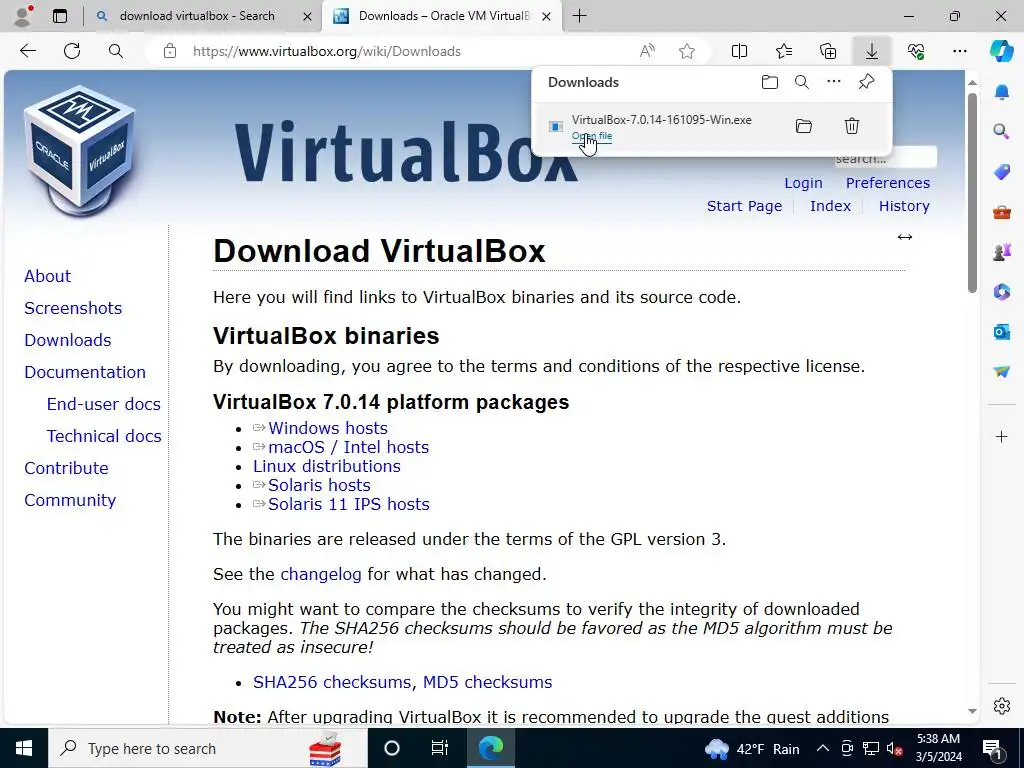This screenshot has width=1024, height=768.
Task: Show VirtualBox installer in folder
Action: coord(803,126)
